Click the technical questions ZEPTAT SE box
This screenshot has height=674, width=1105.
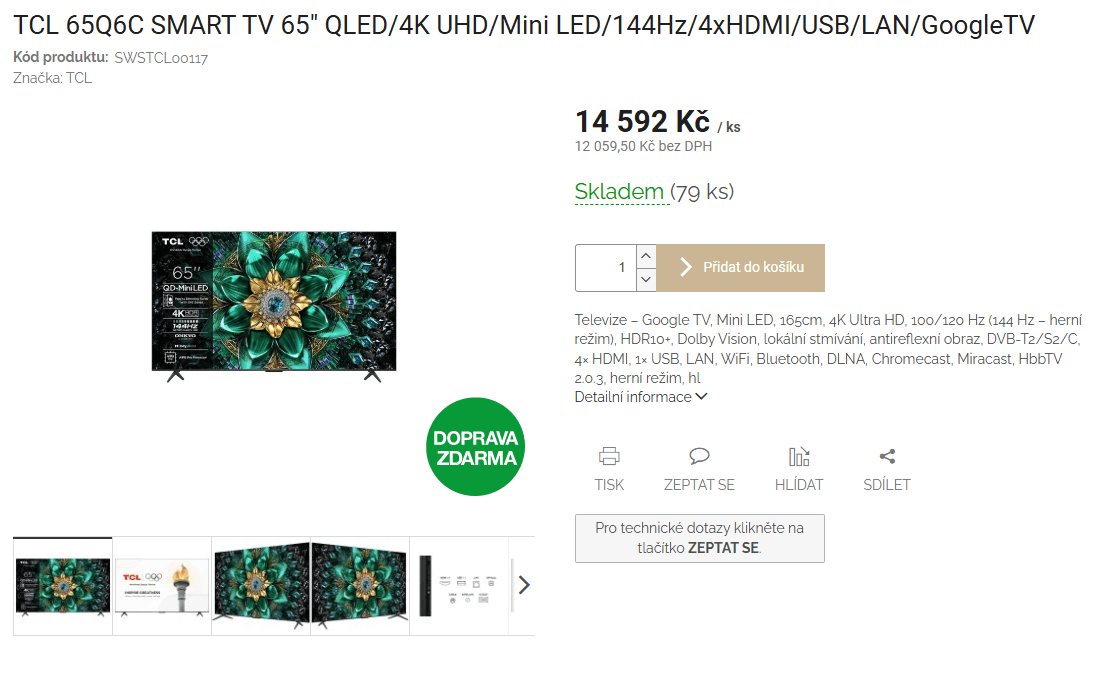[x=700, y=539]
